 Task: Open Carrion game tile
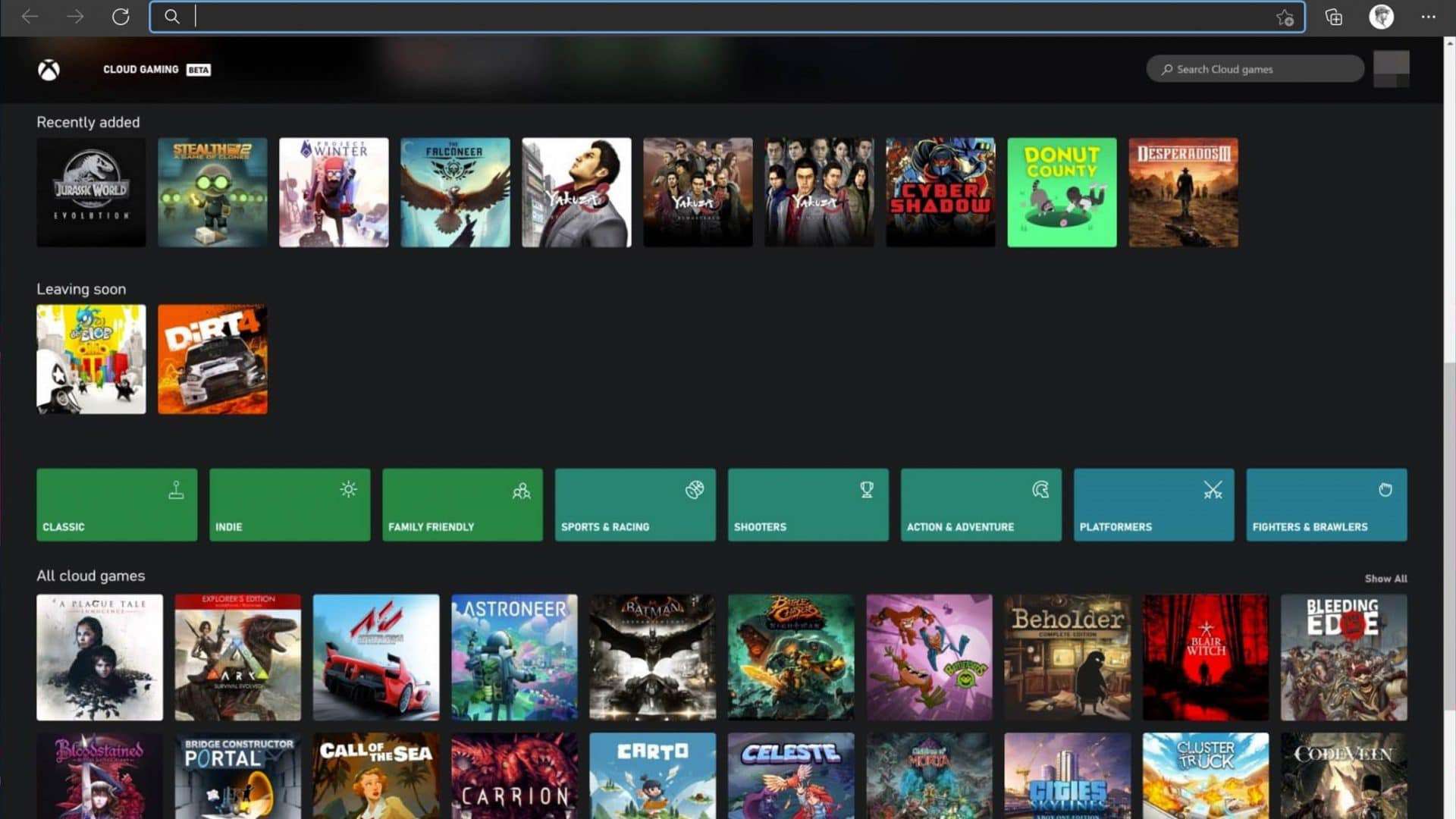point(514,776)
